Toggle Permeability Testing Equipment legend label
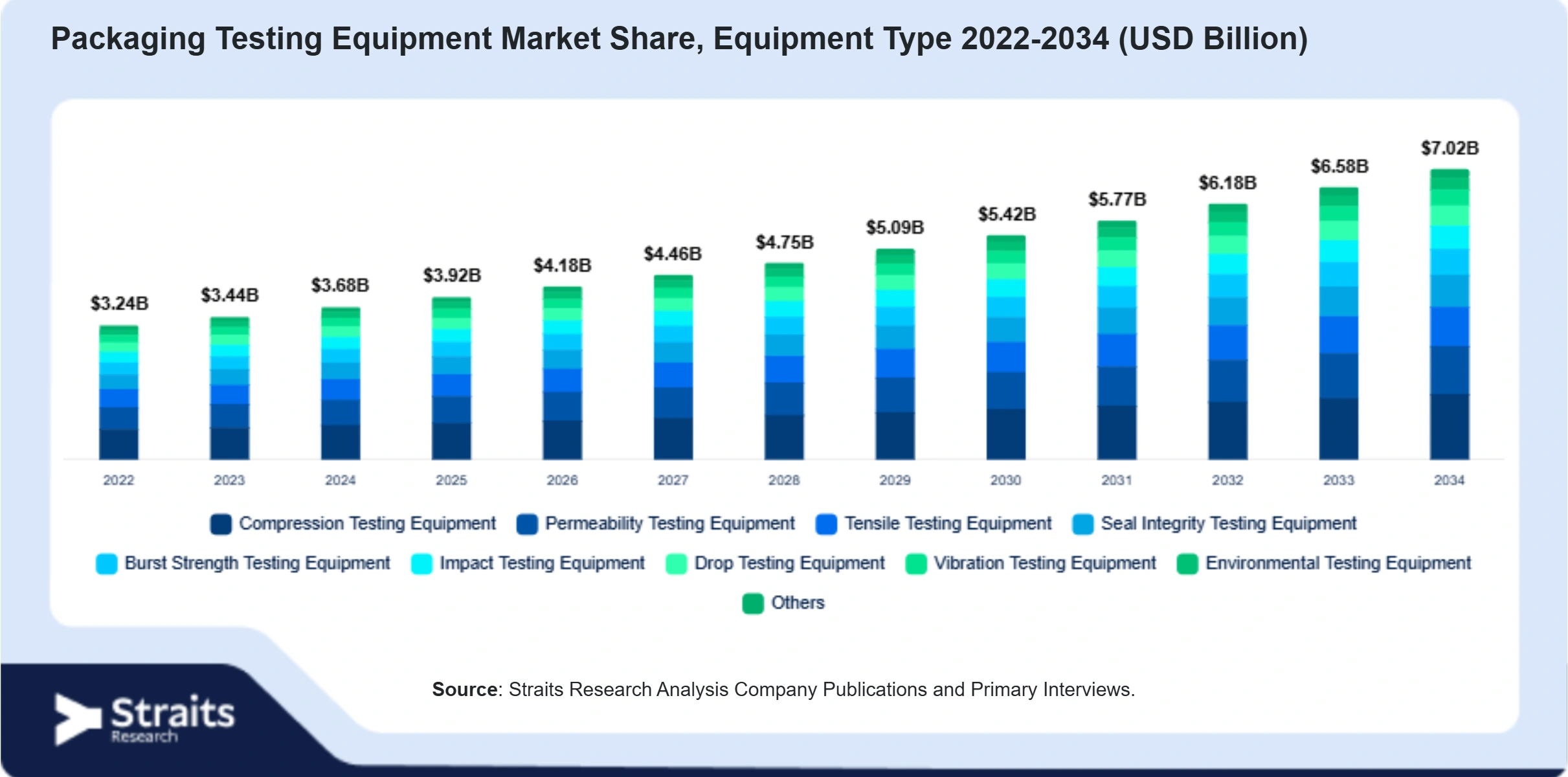The height and width of the screenshot is (777, 1568). [669, 524]
